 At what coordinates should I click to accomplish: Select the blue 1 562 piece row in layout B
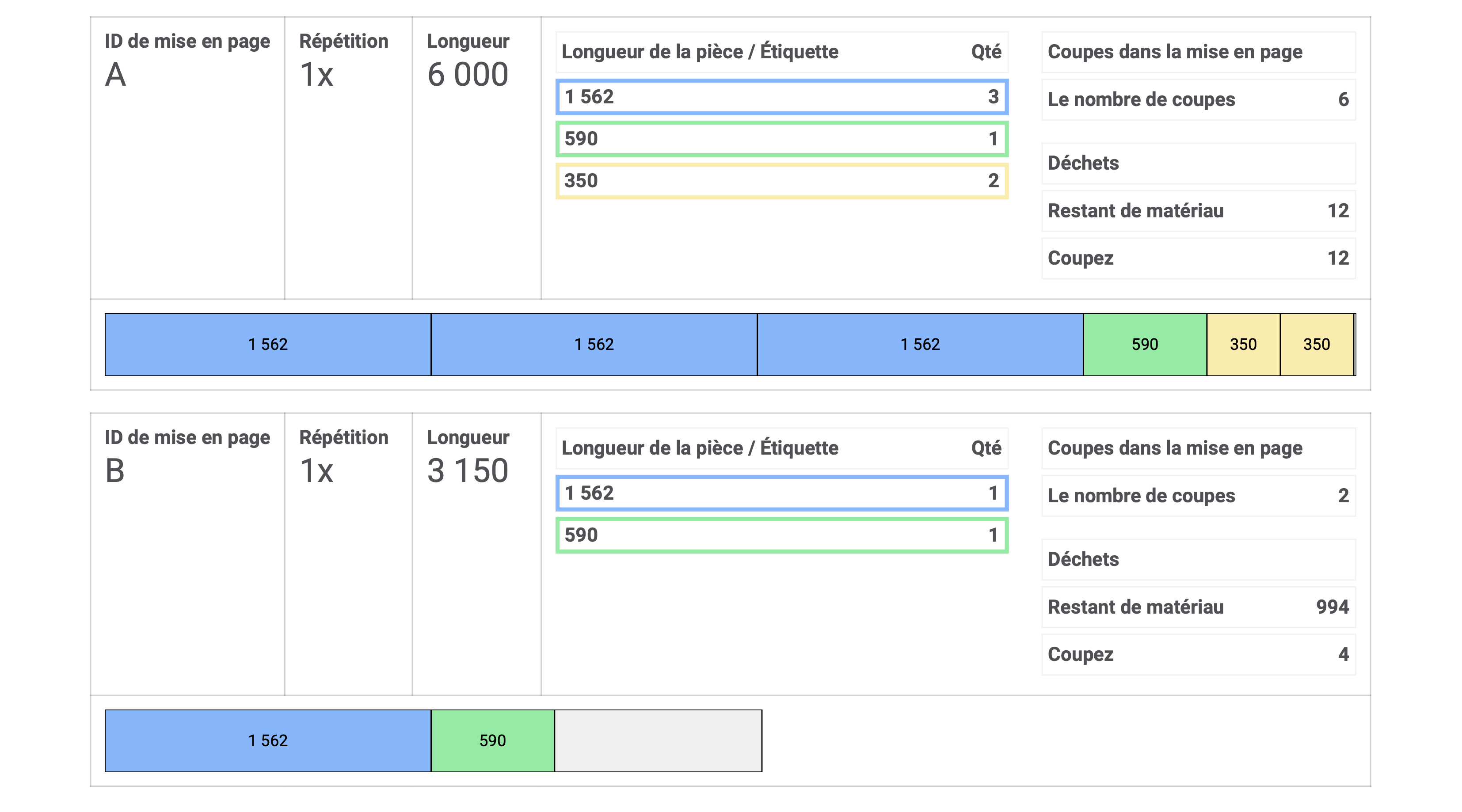(781, 493)
